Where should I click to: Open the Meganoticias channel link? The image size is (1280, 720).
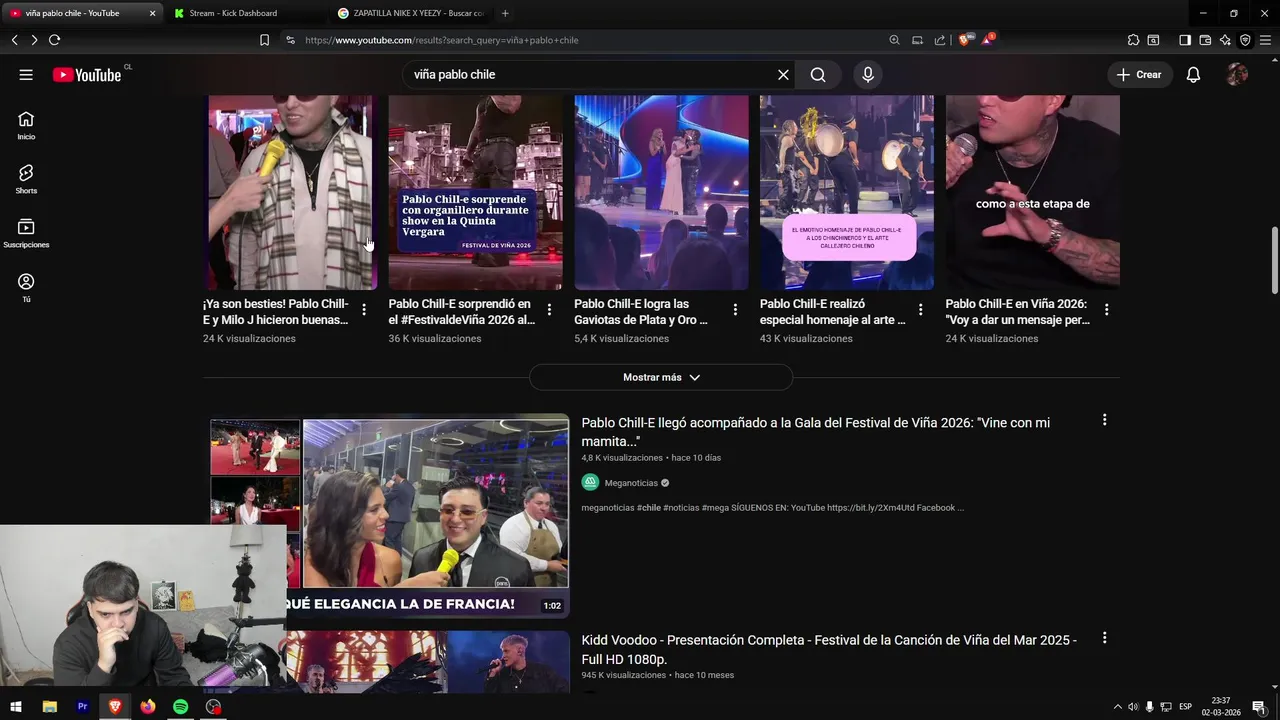click(x=631, y=483)
